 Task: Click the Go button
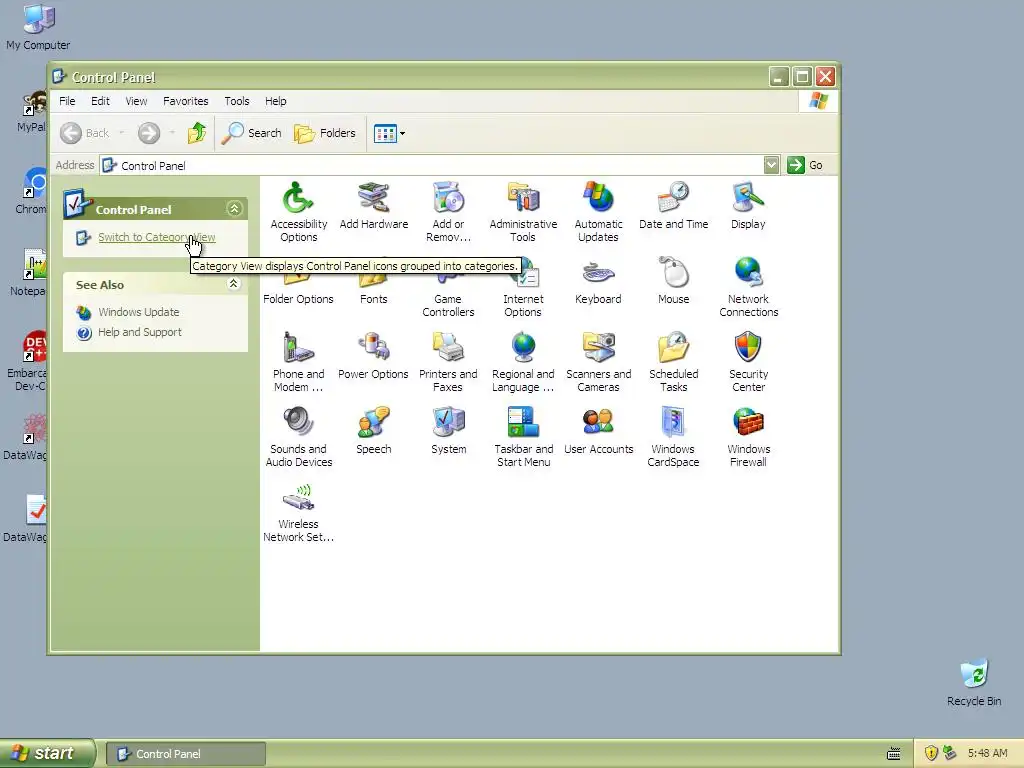(805, 165)
